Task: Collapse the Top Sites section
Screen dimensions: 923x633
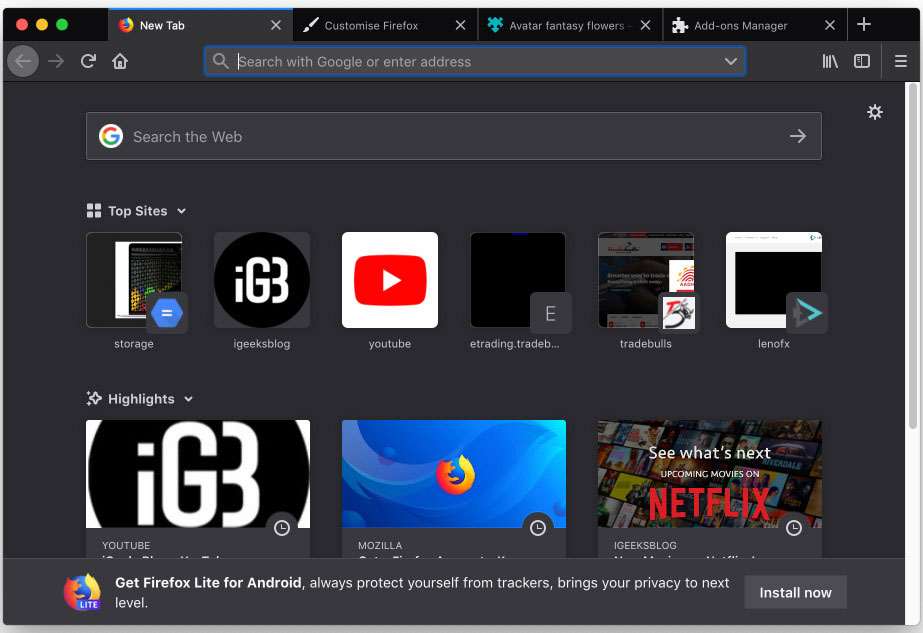Action: coord(181,211)
